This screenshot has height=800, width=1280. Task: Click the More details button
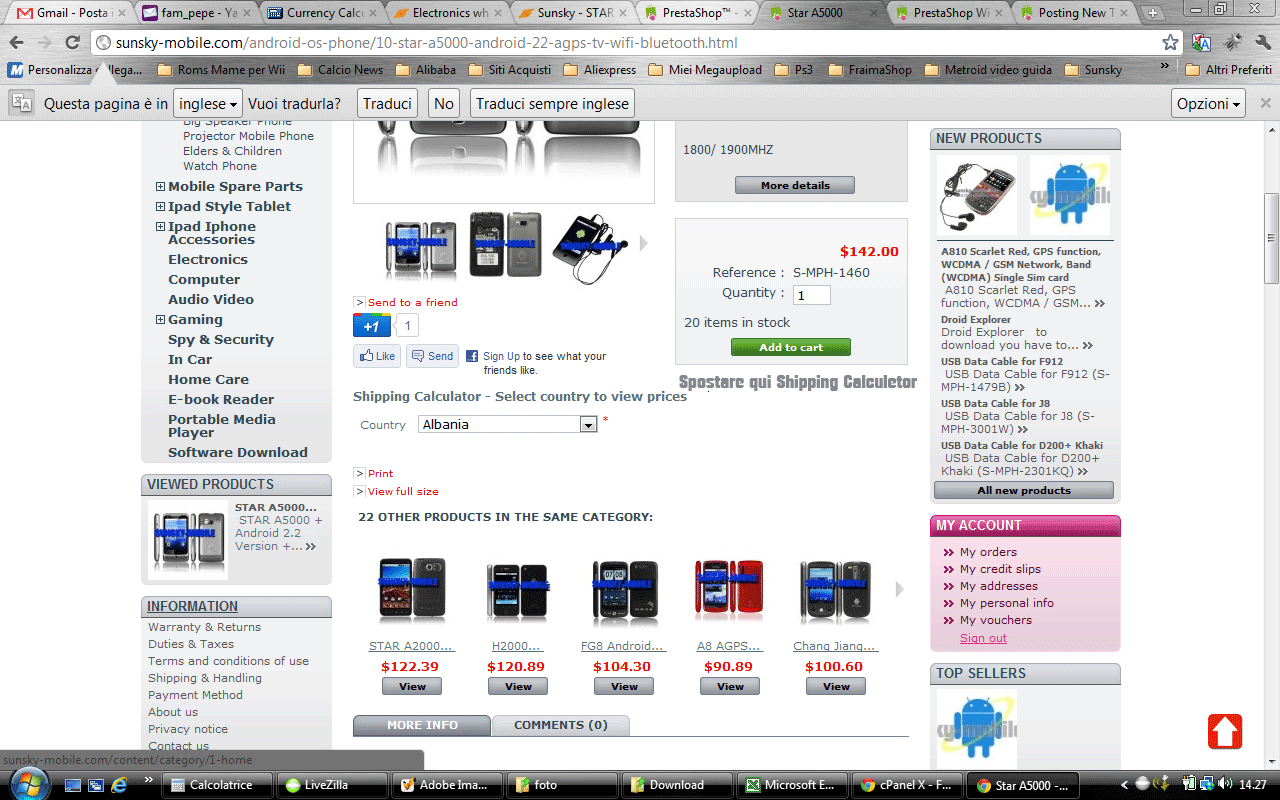click(x=795, y=185)
